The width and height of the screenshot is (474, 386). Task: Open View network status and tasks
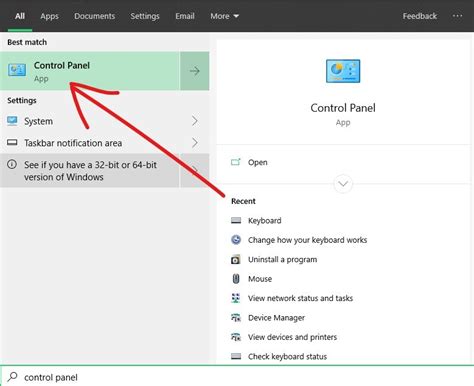[x=300, y=298]
